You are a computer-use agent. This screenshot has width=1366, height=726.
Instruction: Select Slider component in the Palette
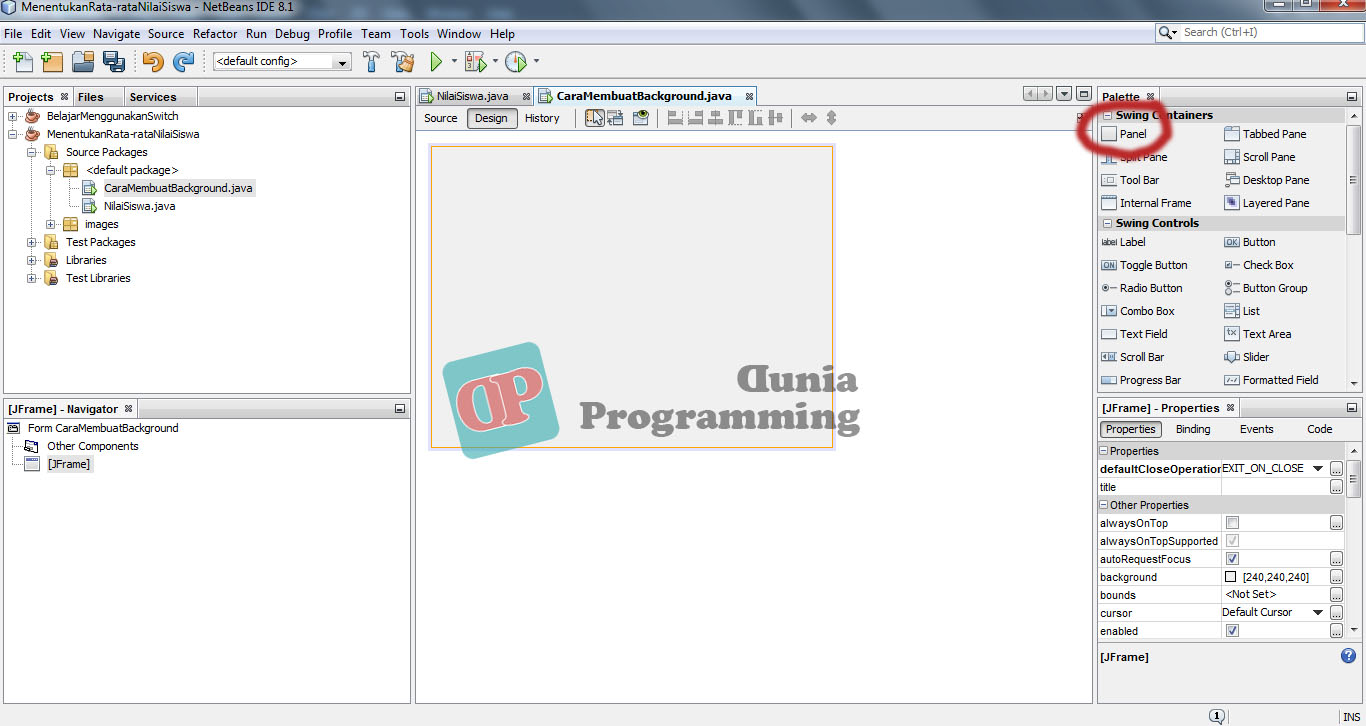(1247, 357)
